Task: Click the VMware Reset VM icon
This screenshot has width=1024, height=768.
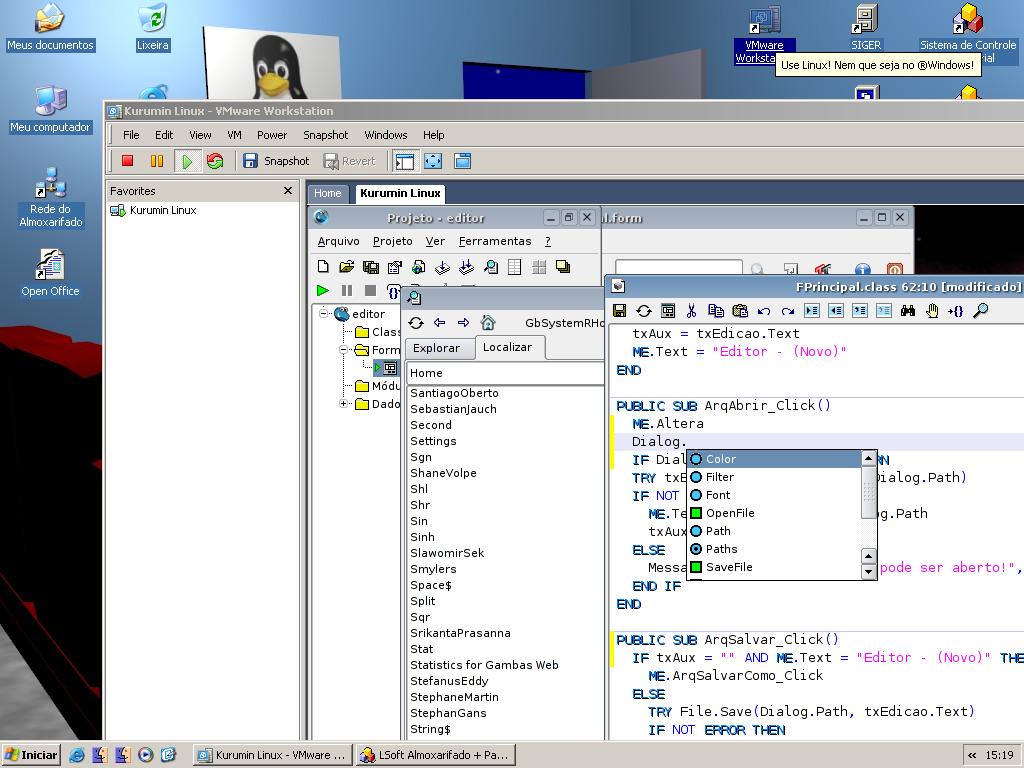Action: click(215, 161)
